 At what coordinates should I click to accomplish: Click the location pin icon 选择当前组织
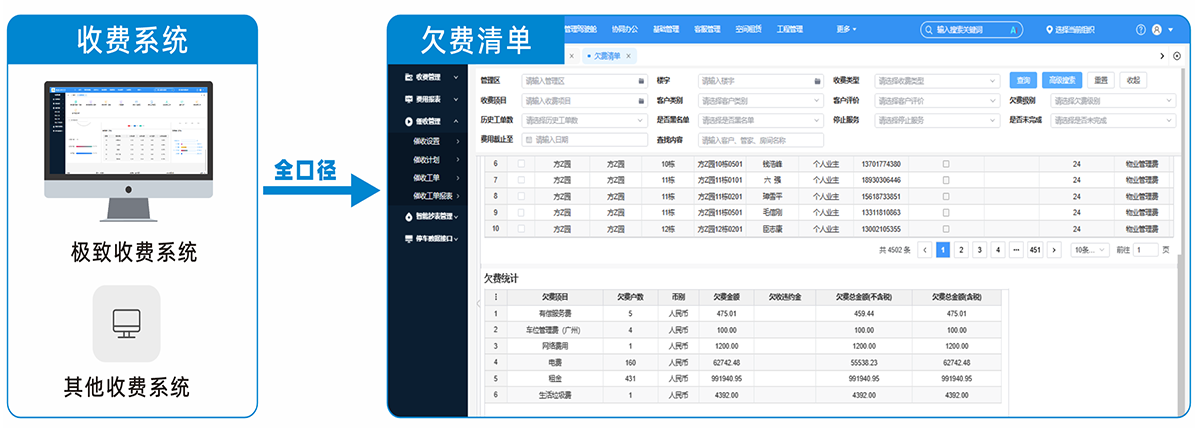[1049, 30]
